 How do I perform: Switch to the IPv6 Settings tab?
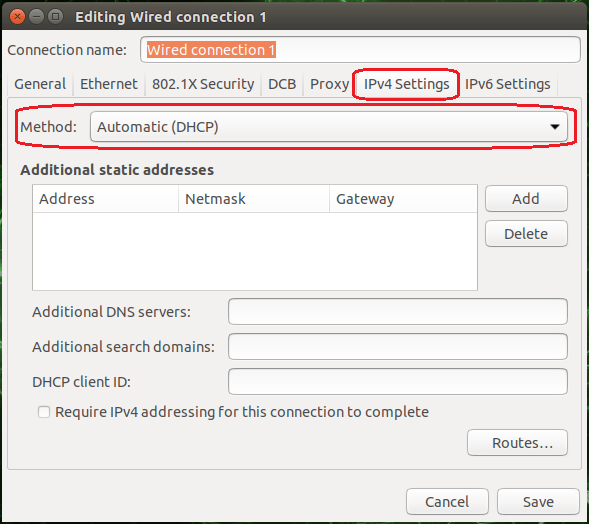507,84
